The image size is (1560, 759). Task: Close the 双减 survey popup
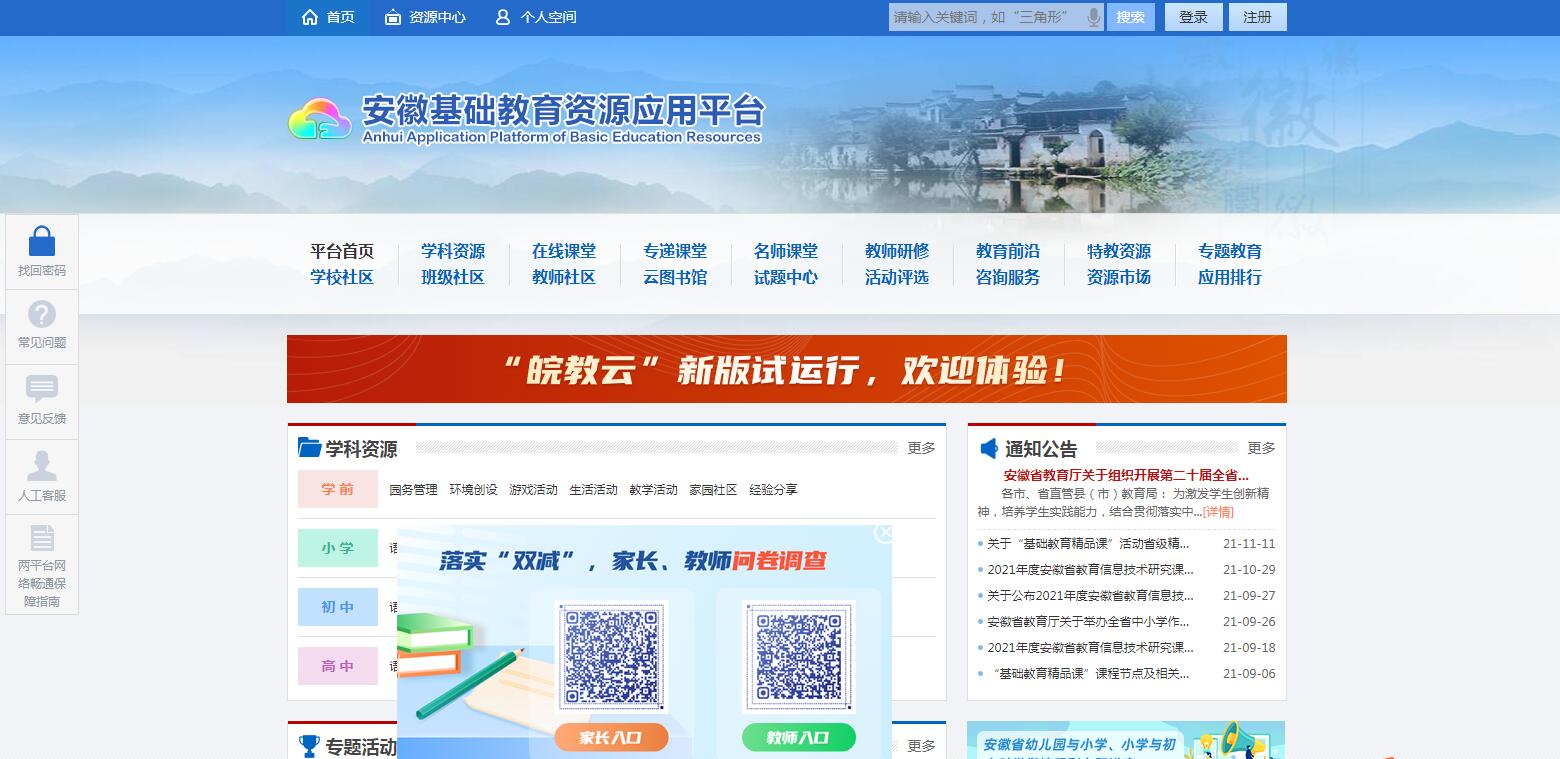pos(884,533)
